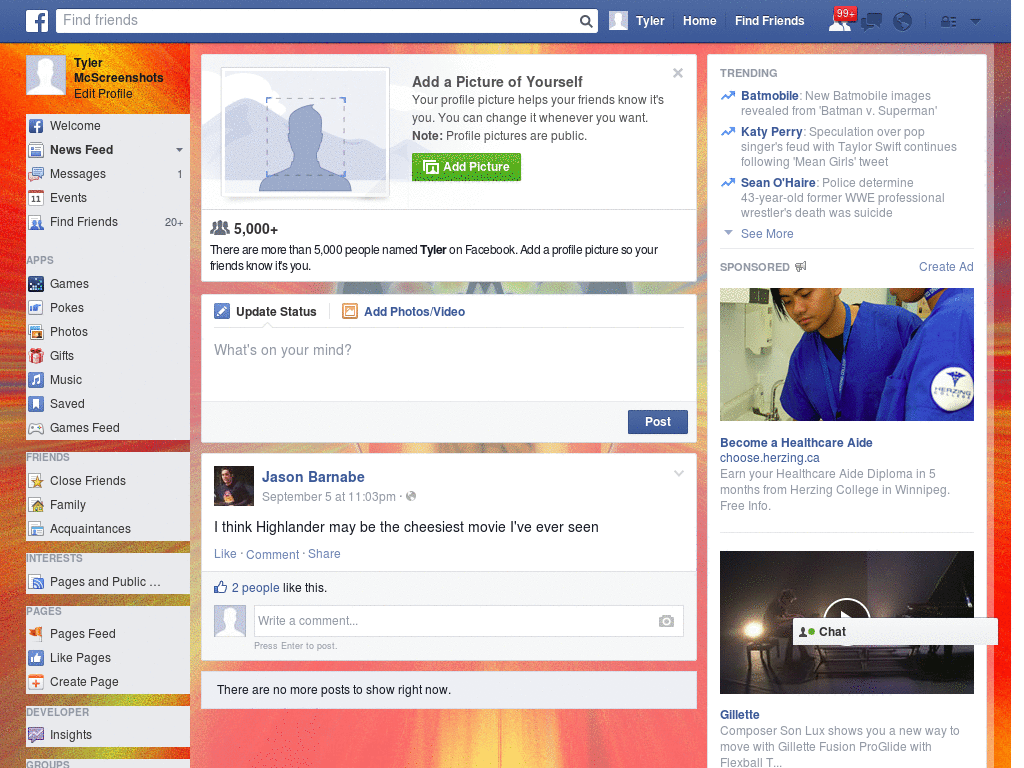Dismiss the Add a Picture of Yourself card
Image resolution: width=1024 pixels, height=768 pixels.
pyautogui.click(x=678, y=73)
